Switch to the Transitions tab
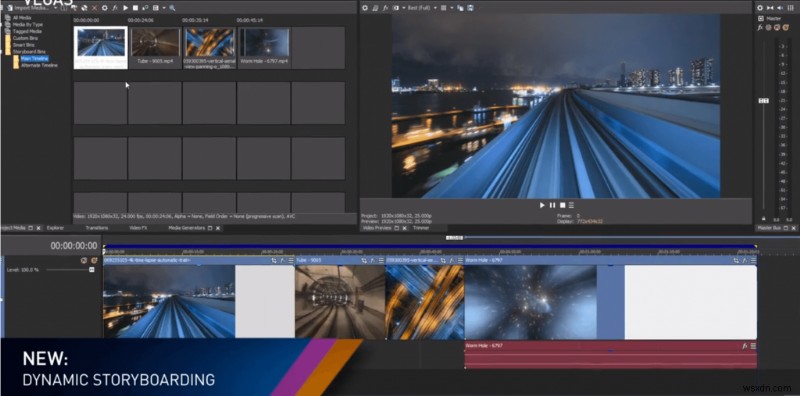The width and height of the screenshot is (800, 396). pos(97,228)
